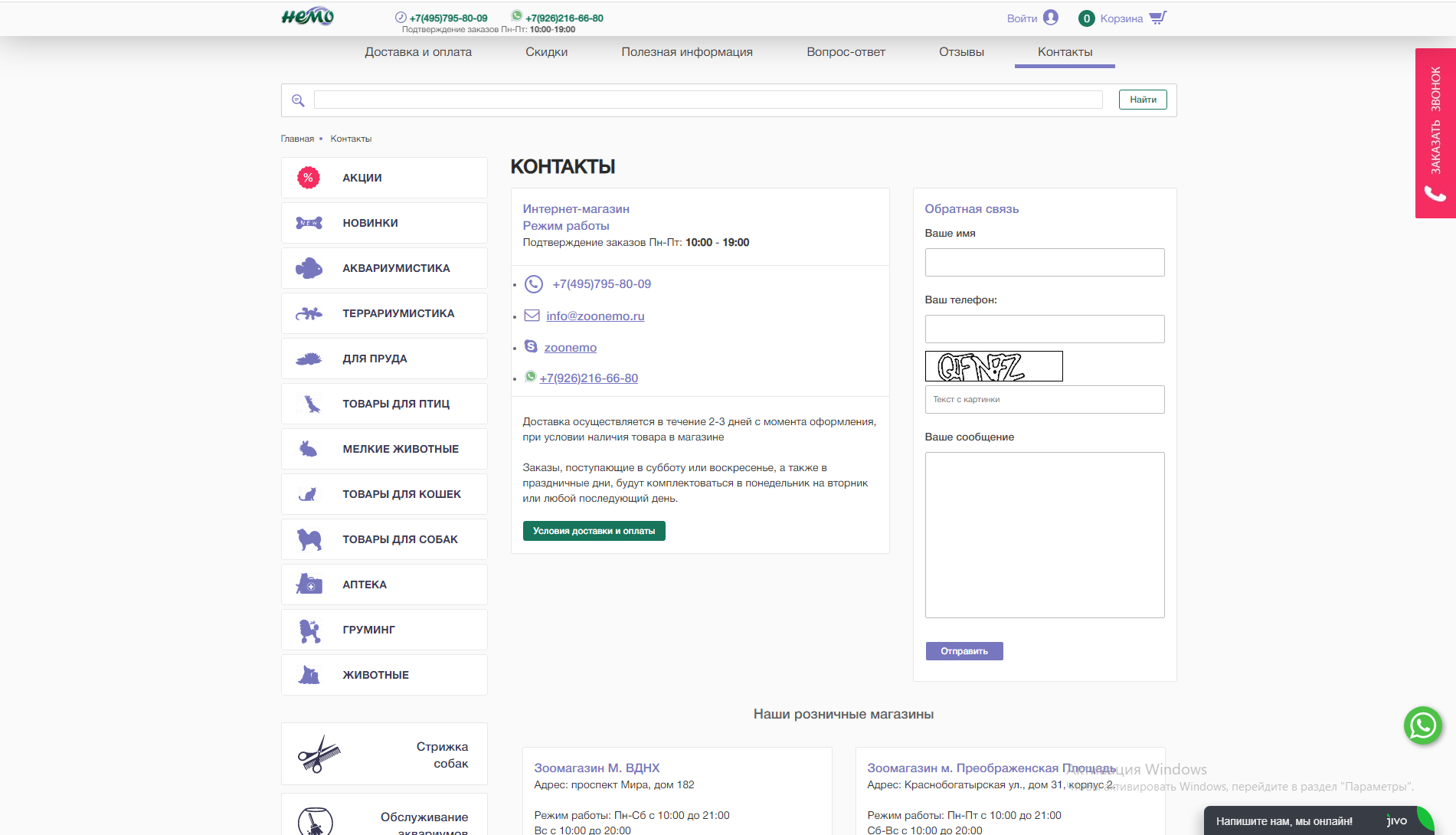Image resolution: width=1456 pixels, height=835 pixels.
Task: Click the percent icon for Акции
Action: click(x=308, y=178)
